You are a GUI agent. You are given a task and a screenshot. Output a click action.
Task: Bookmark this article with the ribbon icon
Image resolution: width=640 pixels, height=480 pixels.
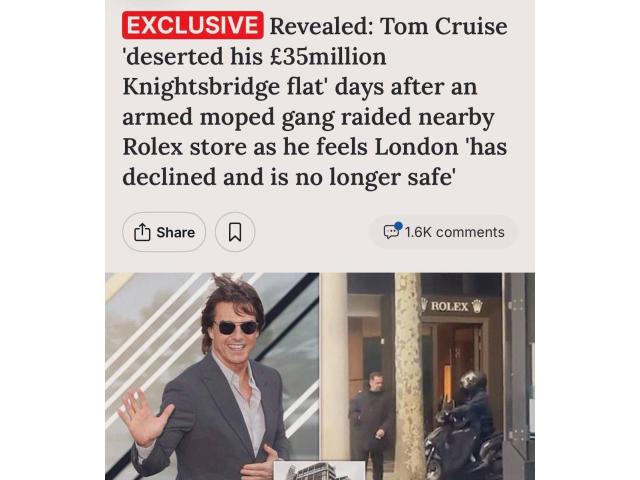point(235,232)
